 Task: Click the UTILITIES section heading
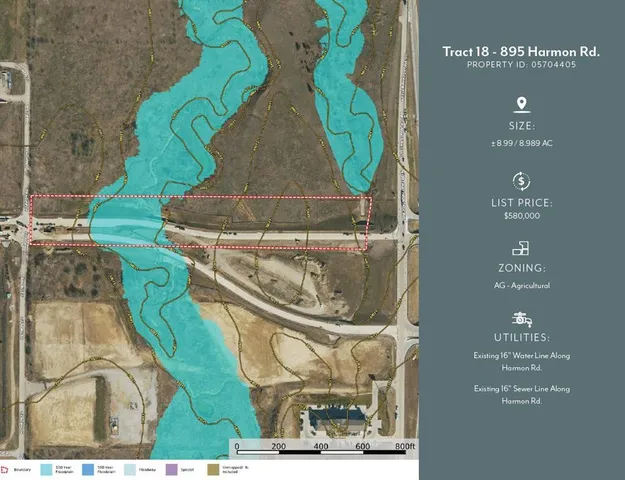(520, 338)
